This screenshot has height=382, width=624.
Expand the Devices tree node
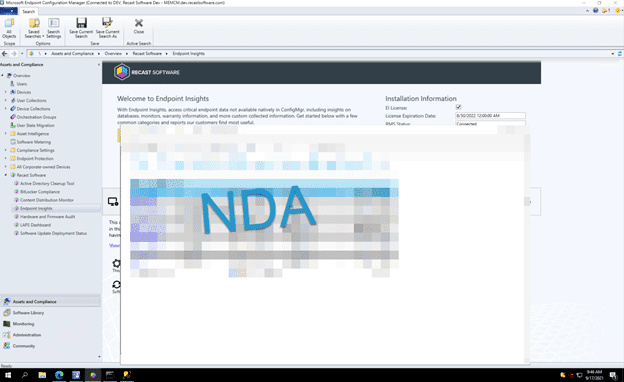6,92
